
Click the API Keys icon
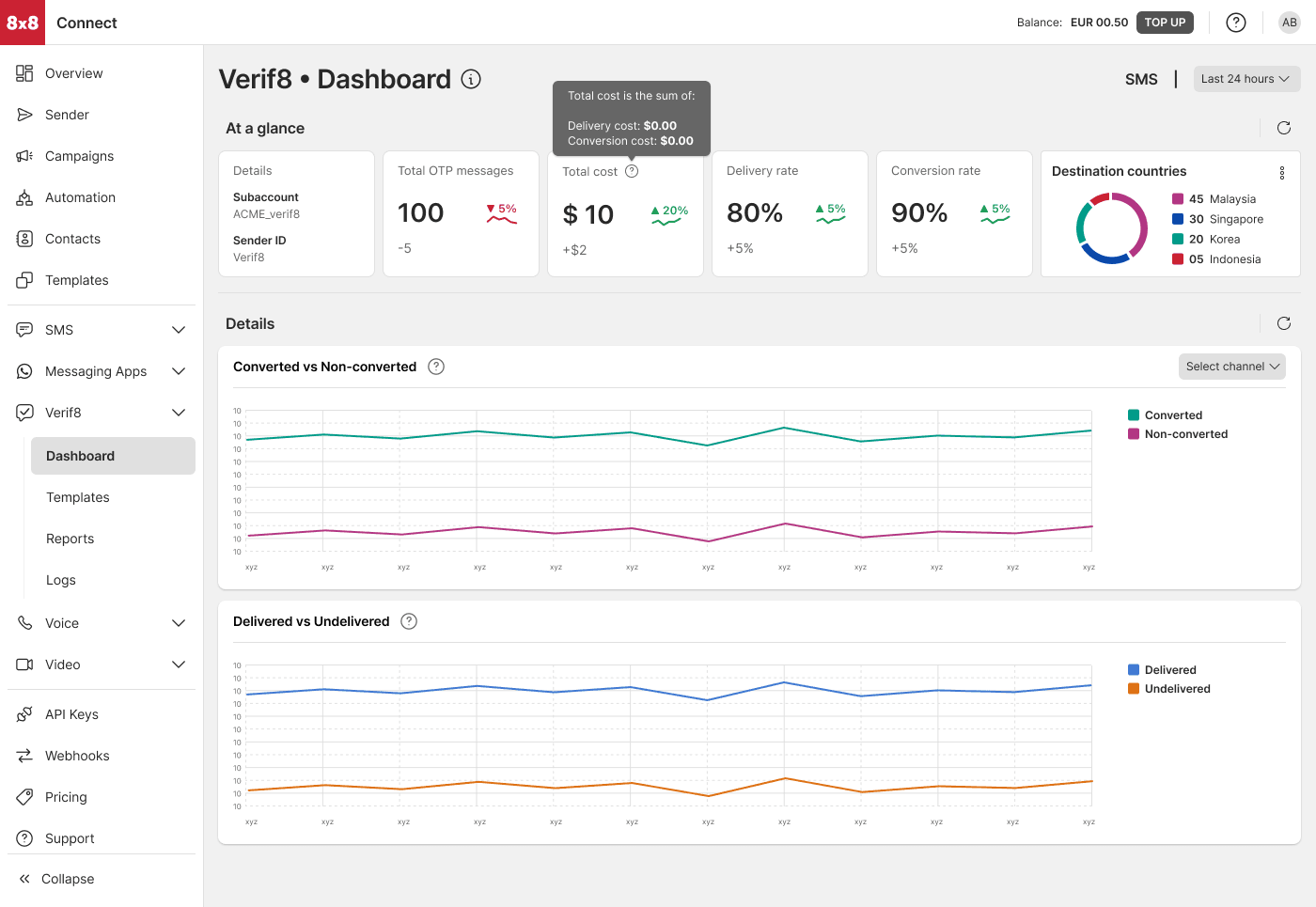click(x=24, y=714)
